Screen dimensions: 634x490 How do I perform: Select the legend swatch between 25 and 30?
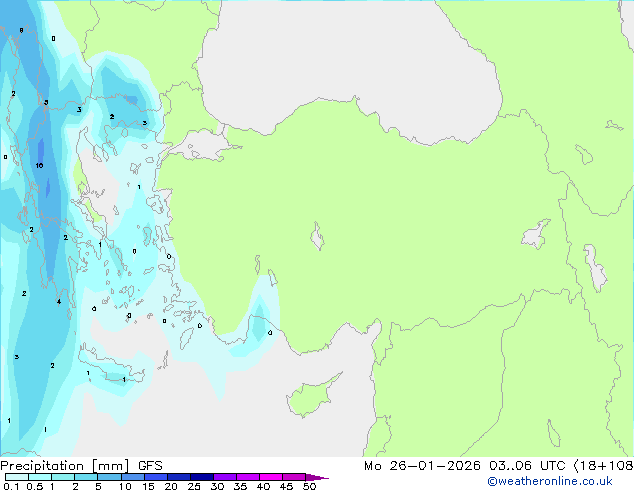202,477
